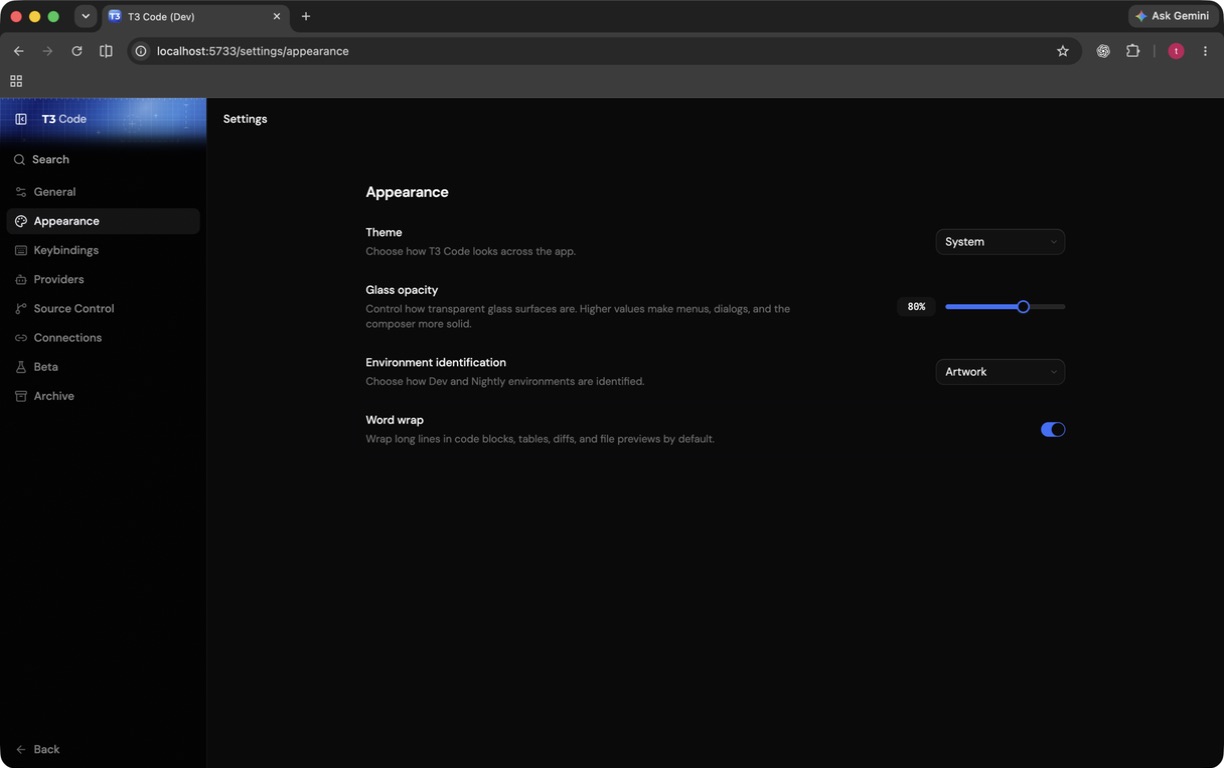
Task: Click the Appearance heading
Action: 407,192
